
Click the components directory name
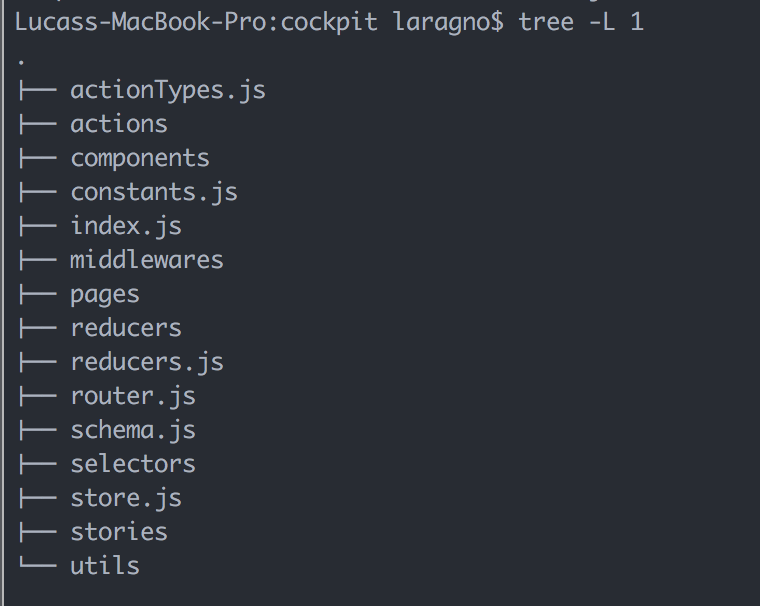pos(140,159)
